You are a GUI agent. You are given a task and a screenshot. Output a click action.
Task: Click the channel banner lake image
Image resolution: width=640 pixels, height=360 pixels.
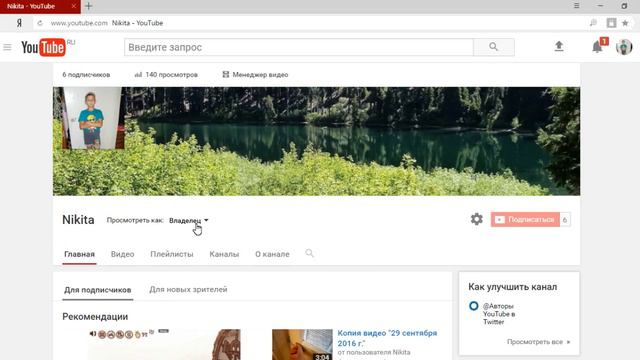tap(316, 141)
